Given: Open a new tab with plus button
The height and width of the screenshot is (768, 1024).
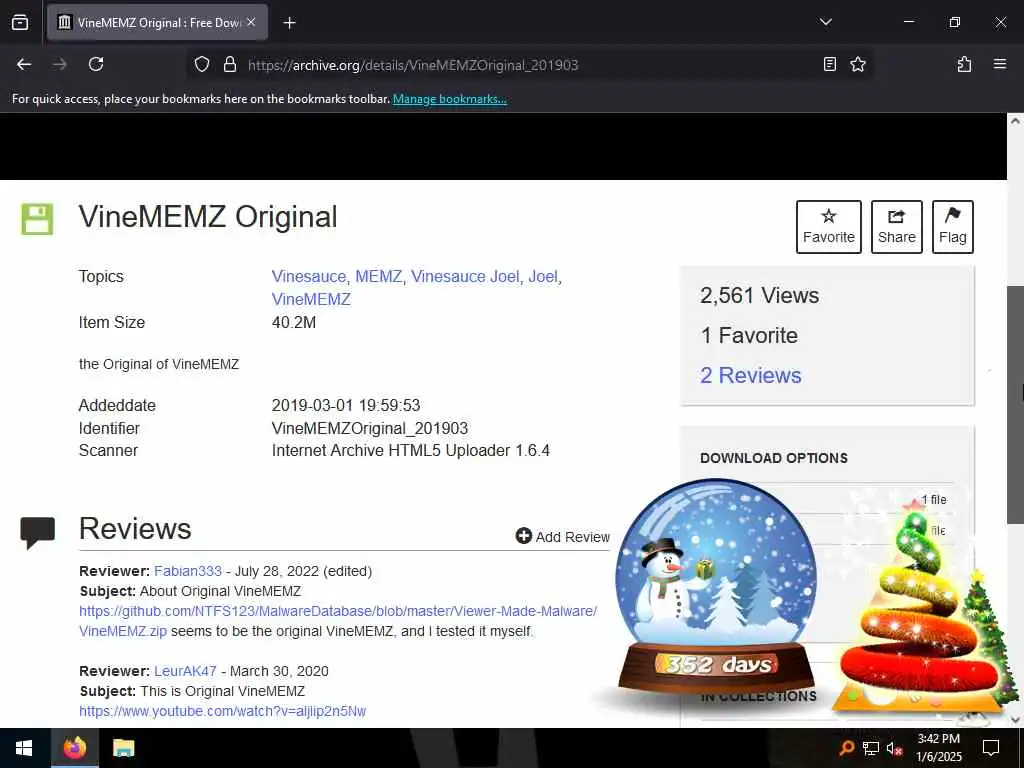Looking at the screenshot, I should tap(289, 23).
